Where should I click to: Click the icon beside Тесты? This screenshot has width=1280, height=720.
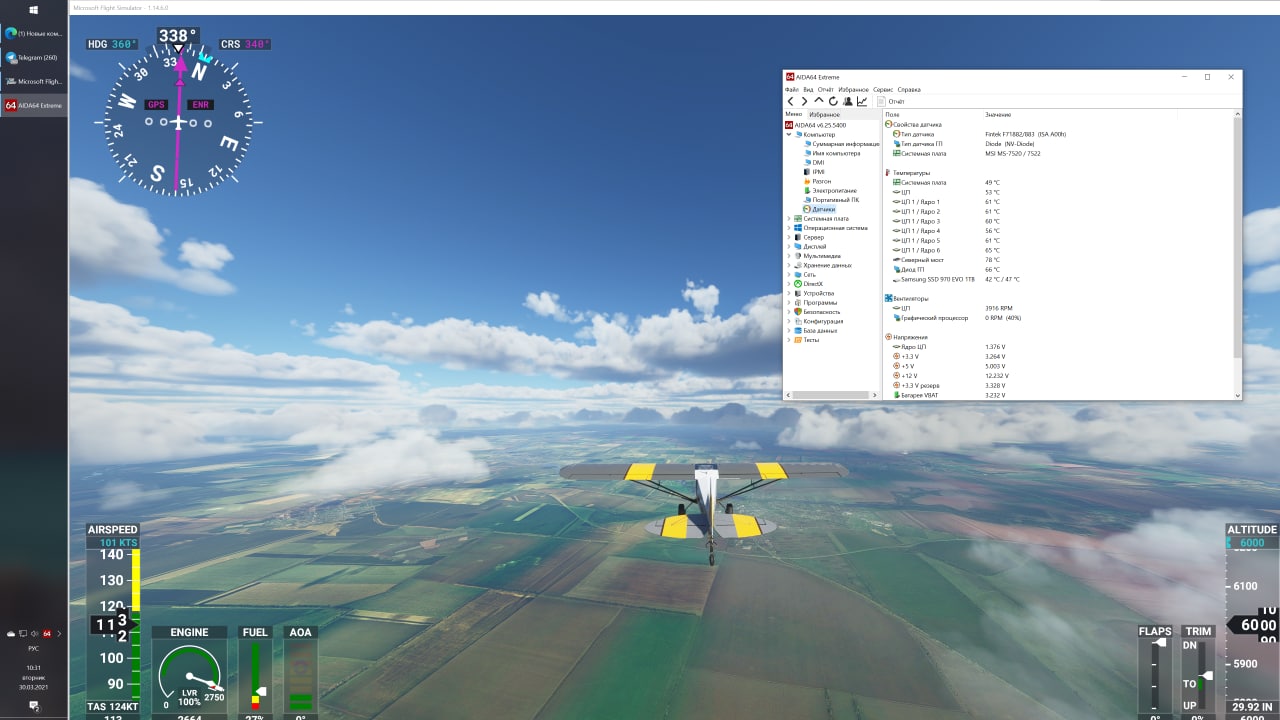click(x=798, y=339)
